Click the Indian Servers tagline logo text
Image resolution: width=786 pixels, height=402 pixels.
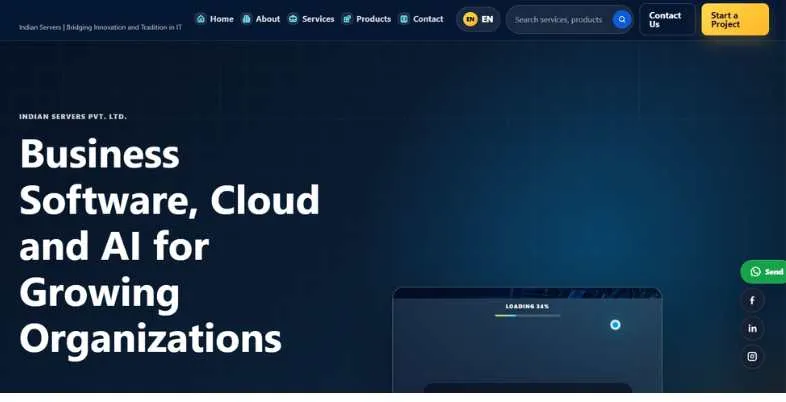point(100,27)
